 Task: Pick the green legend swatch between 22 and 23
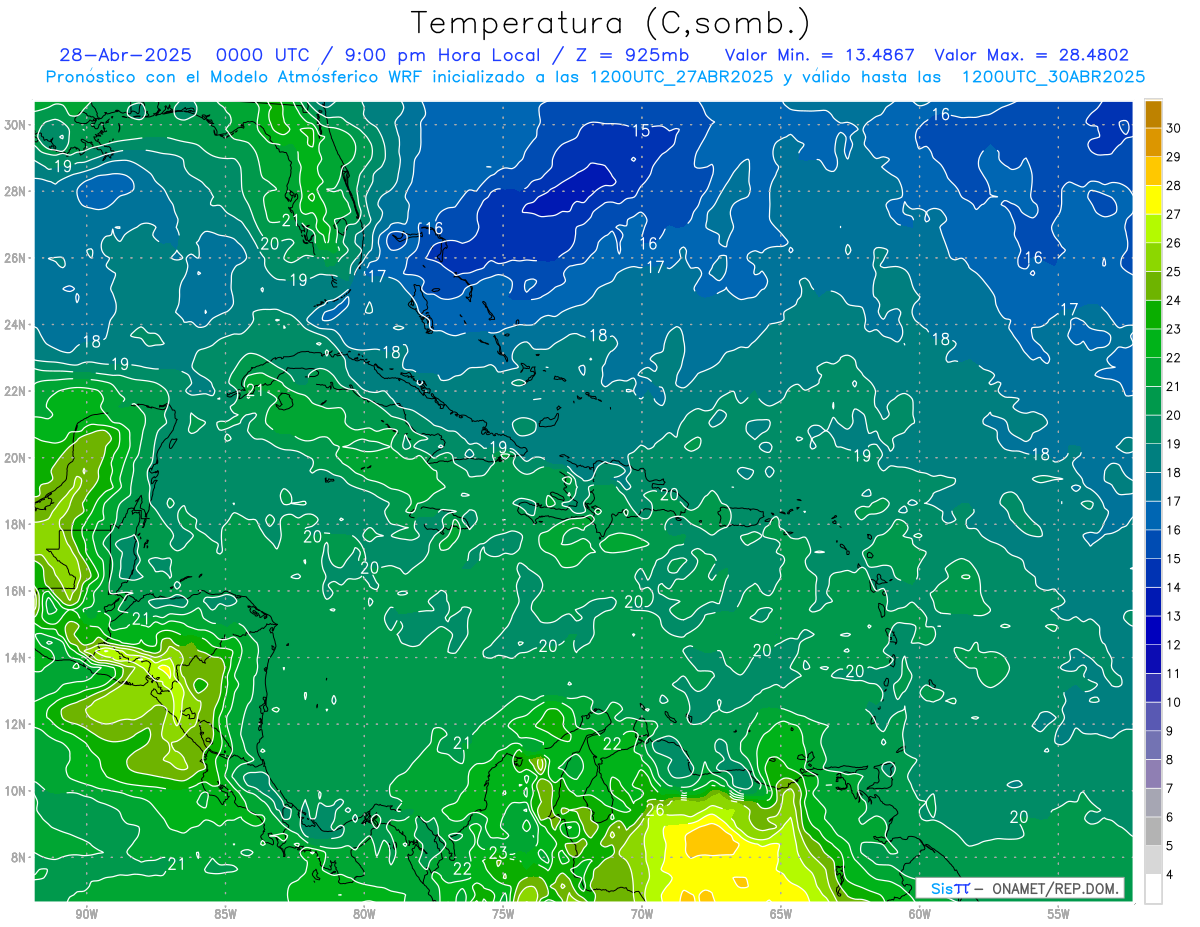(1153, 343)
